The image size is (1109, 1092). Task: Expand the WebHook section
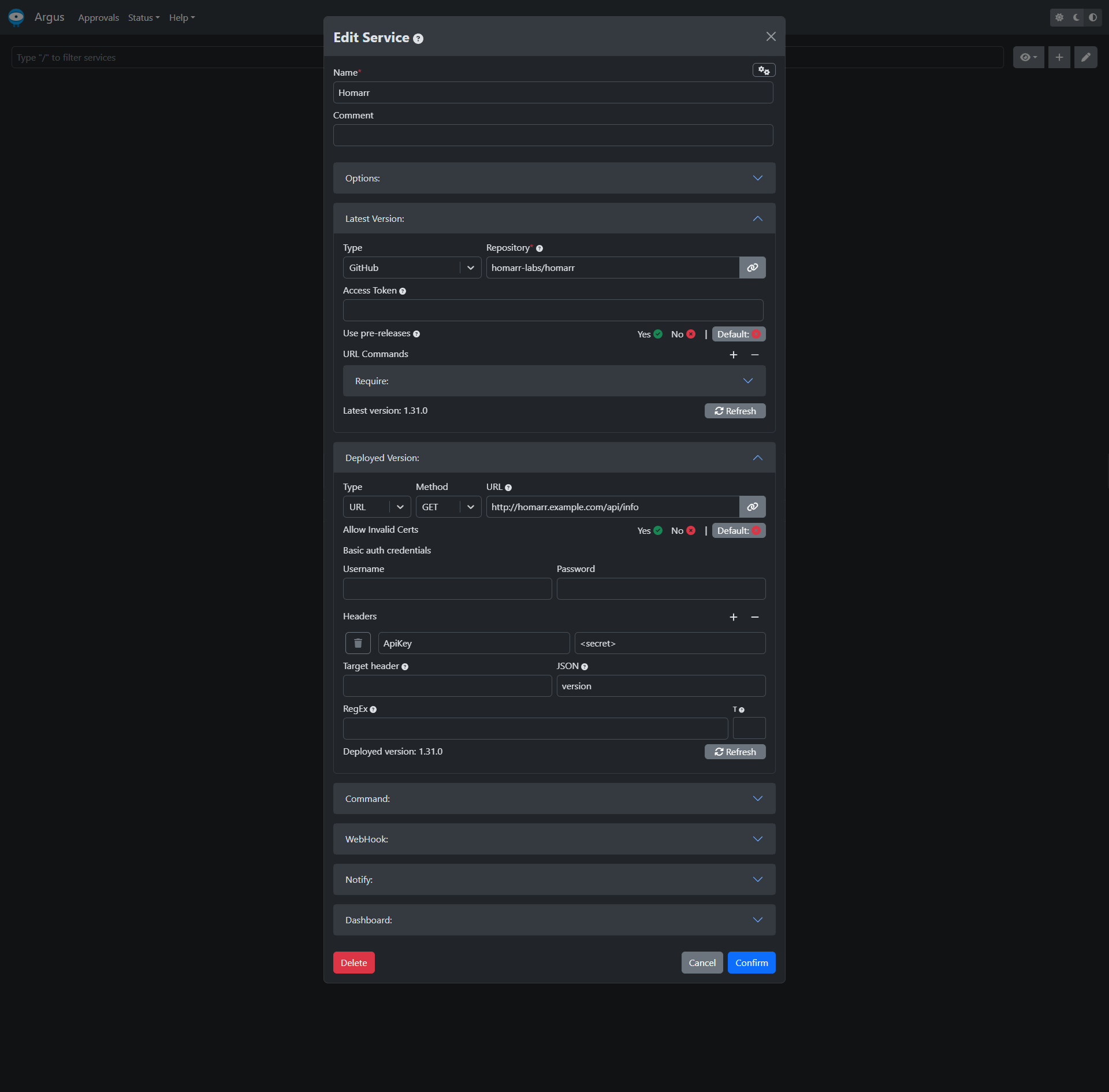point(554,839)
